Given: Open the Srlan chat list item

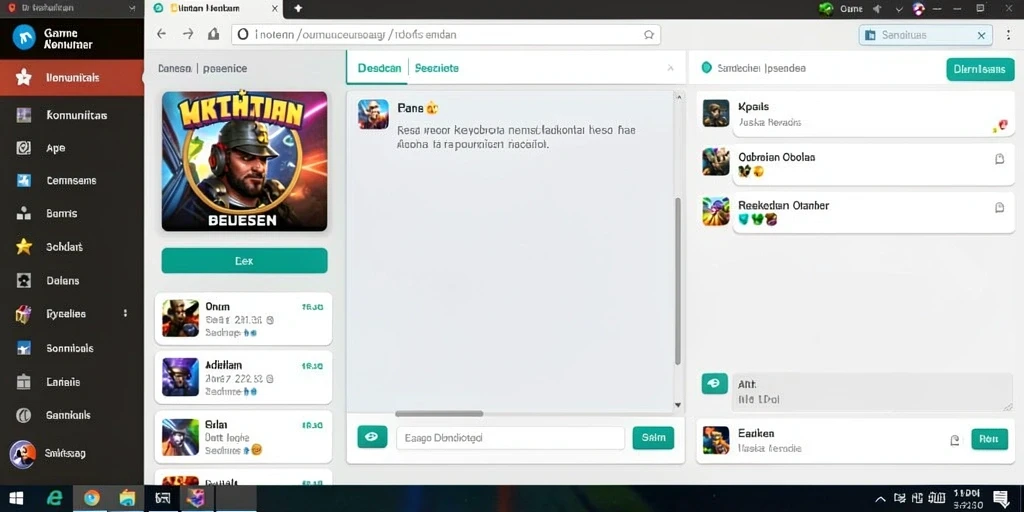Looking at the screenshot, I should tap(243, 437).
